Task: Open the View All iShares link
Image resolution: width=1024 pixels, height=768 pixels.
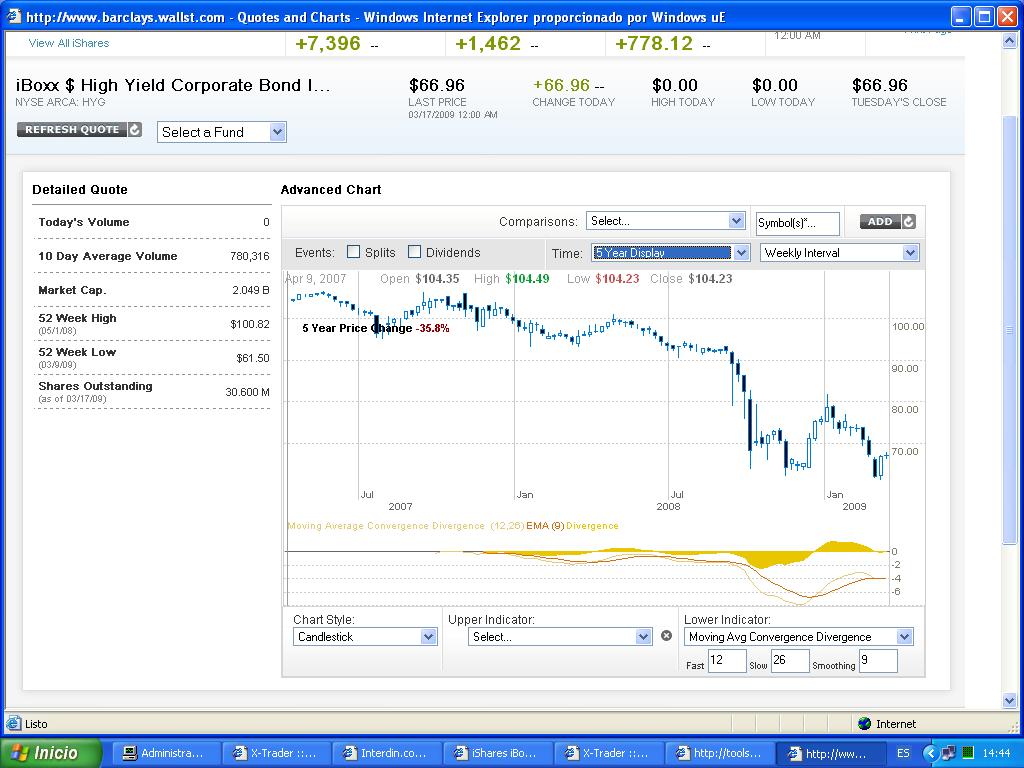Action: (69, 43)
